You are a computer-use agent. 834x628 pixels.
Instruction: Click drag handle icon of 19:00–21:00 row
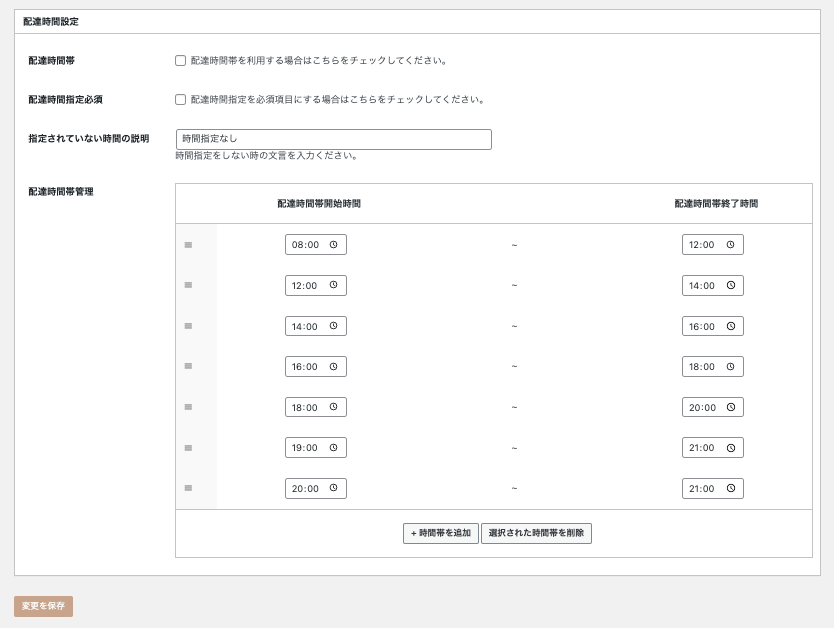(188, 447)
